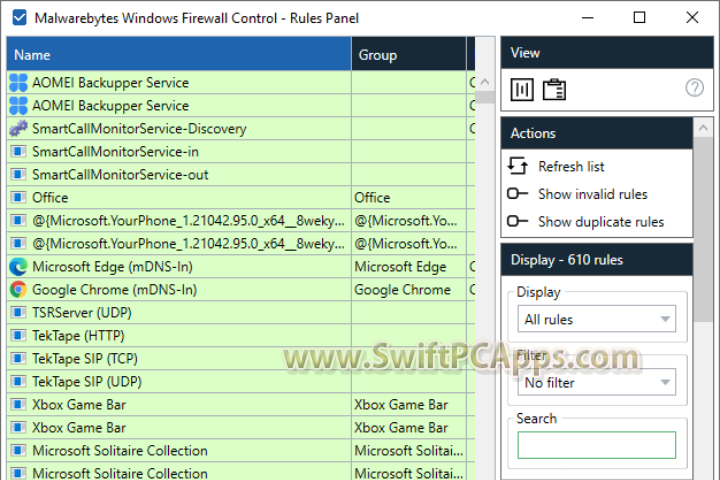The width and height of the screenshot is (720, 480).
Task: Click the gear icon of SmartCallMonitorService-Discovery
Action: pyautogui.click(x=18, y=129)
